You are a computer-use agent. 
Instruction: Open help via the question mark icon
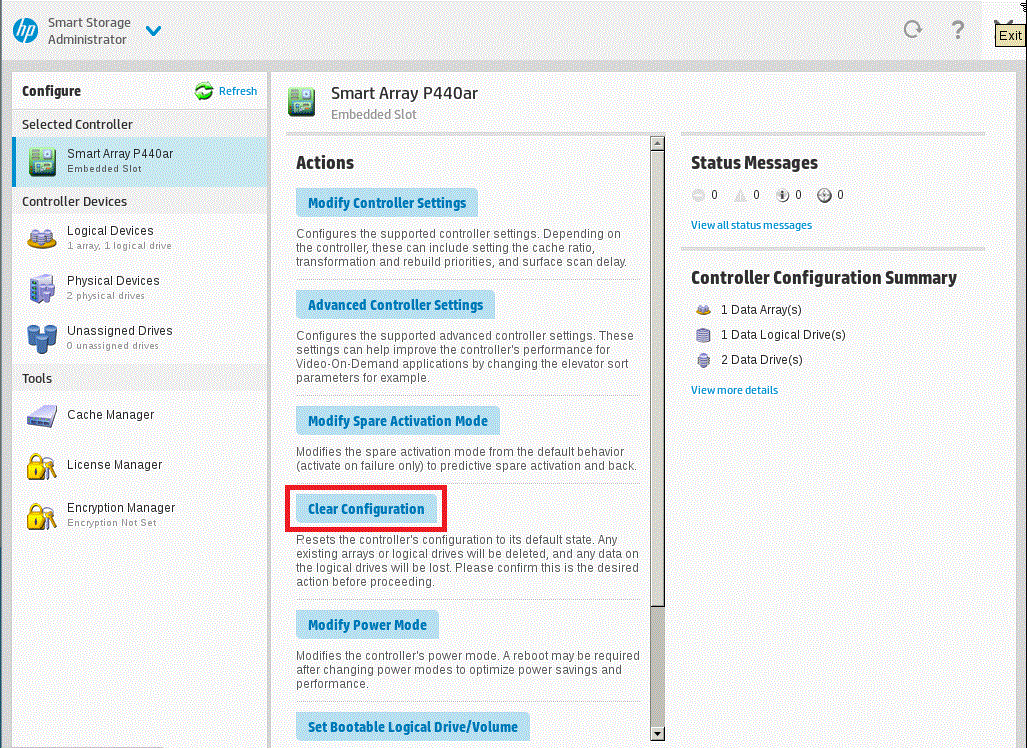pos(957,29)
